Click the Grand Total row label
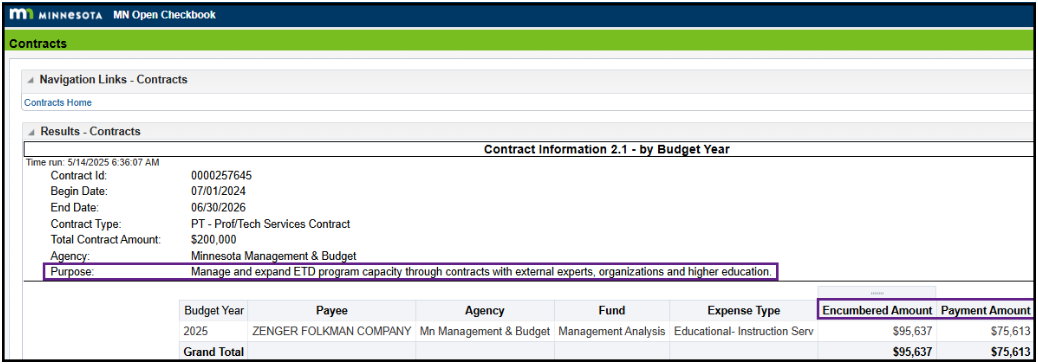The width and height of the screenshot is (1038, 364). pos(214,352)
